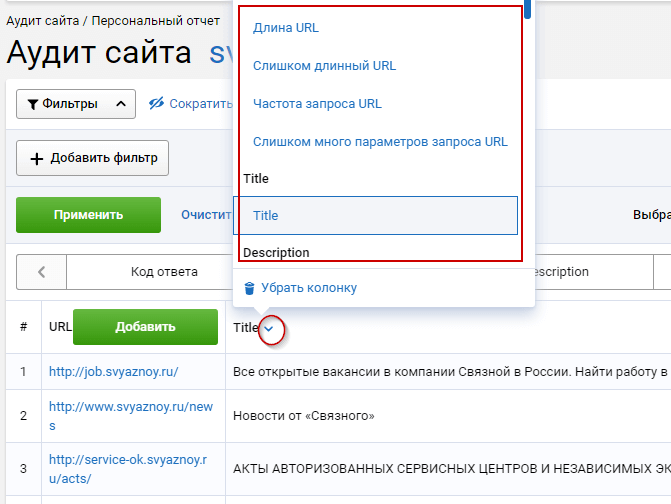This screenshot has width=671, height=504.
Task: Click the # column header
Action: [x=24, y=327]
